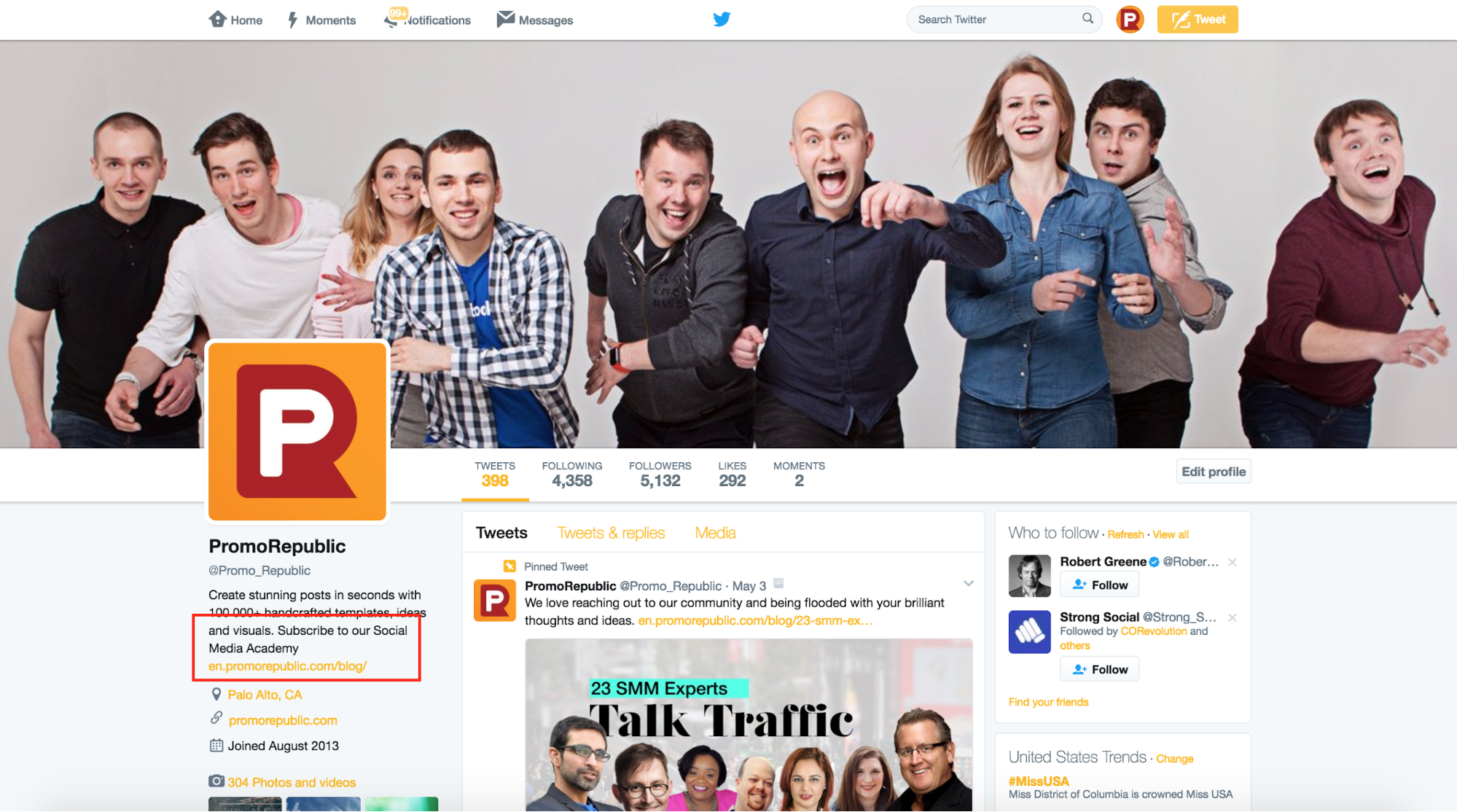Click the @Promo_Republic handle under profile name

pyautogui.click(x=259, y=571)
